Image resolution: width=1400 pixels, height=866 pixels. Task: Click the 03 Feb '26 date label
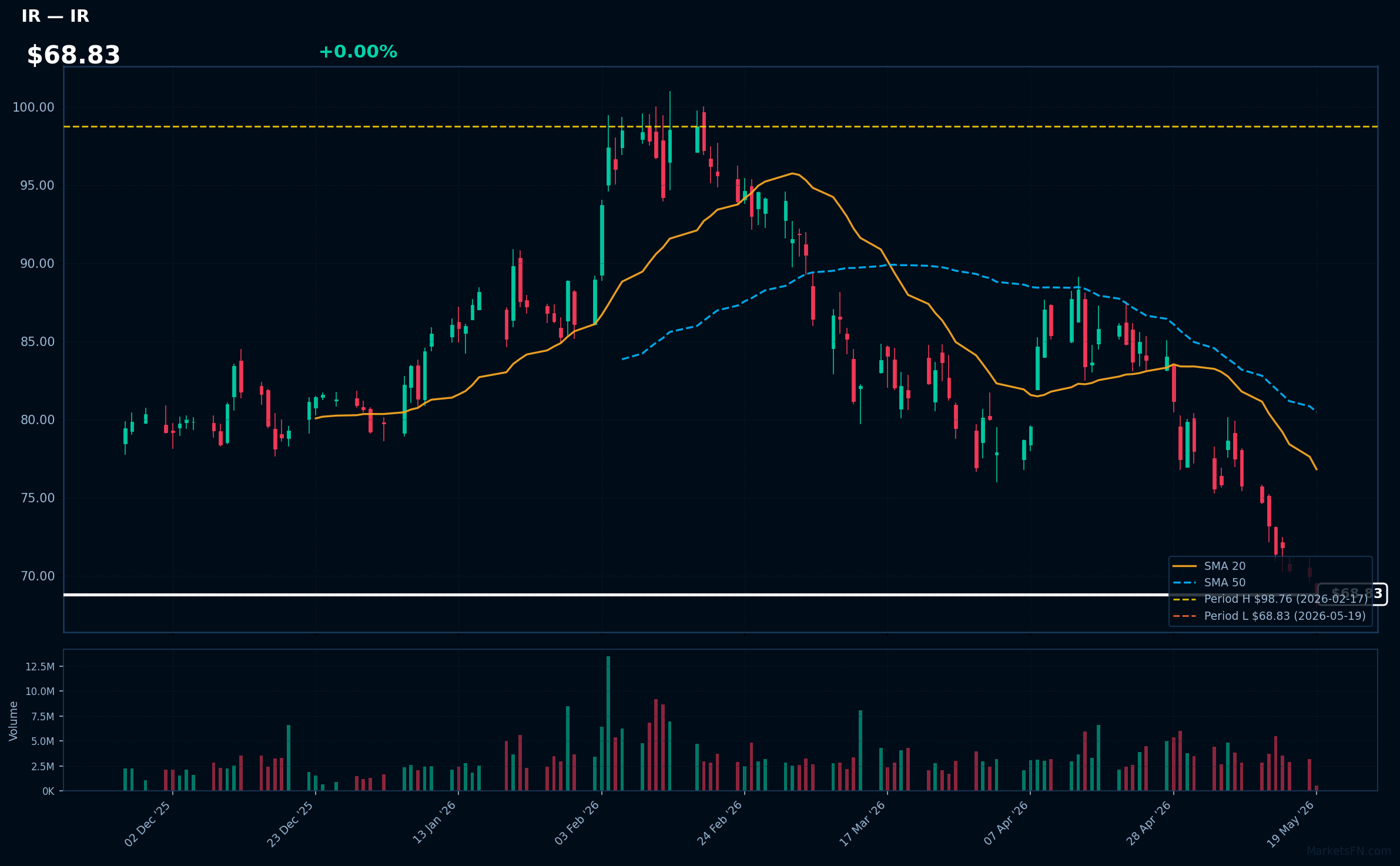577,823
